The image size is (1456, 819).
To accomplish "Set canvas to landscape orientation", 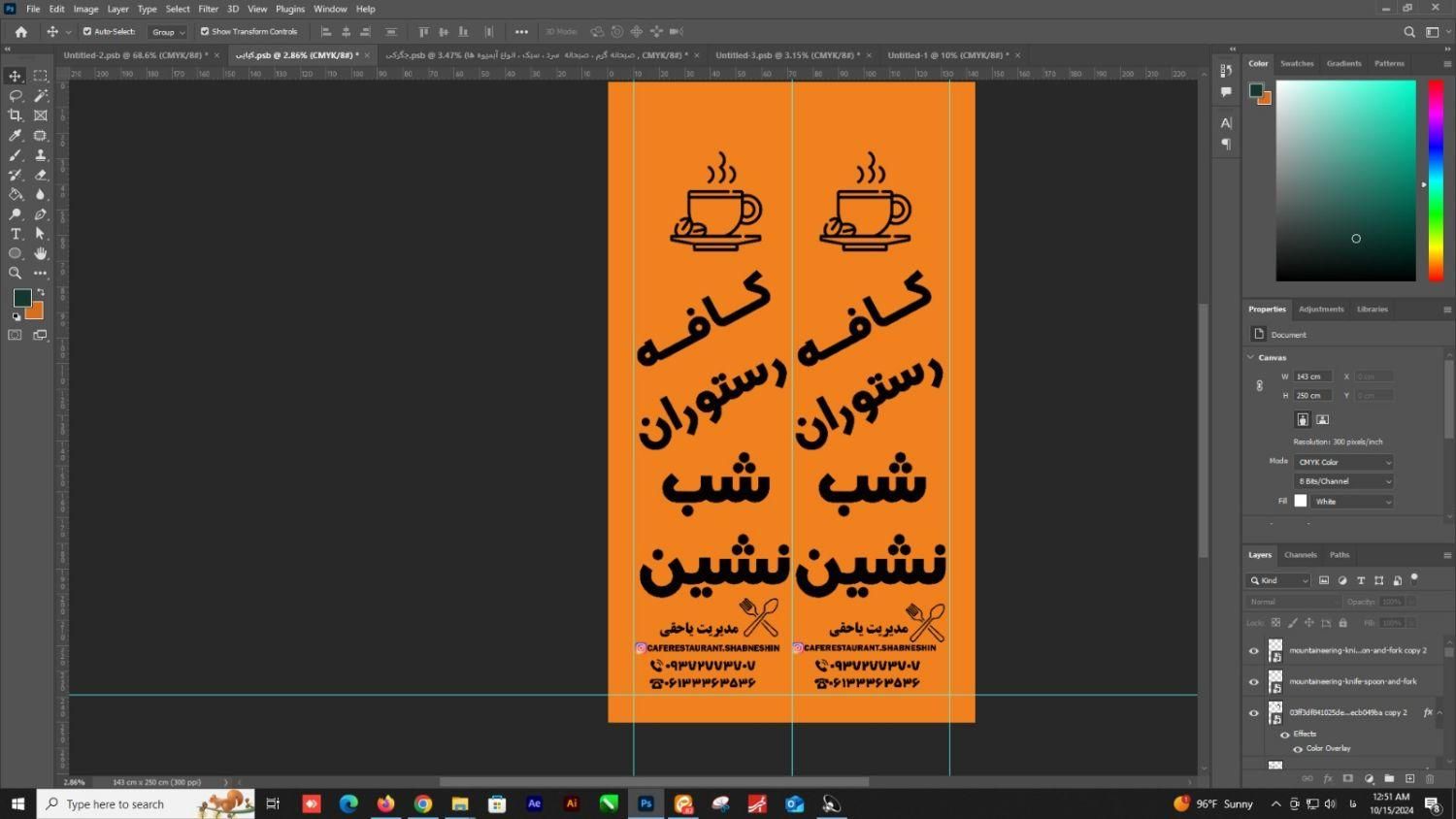I will coord(1322,419).
